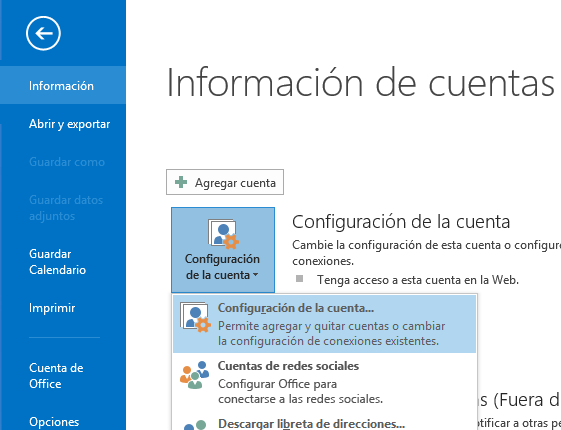Click the Agregar cuenta button
Screen dimensions: 561x430
point(225,182)
